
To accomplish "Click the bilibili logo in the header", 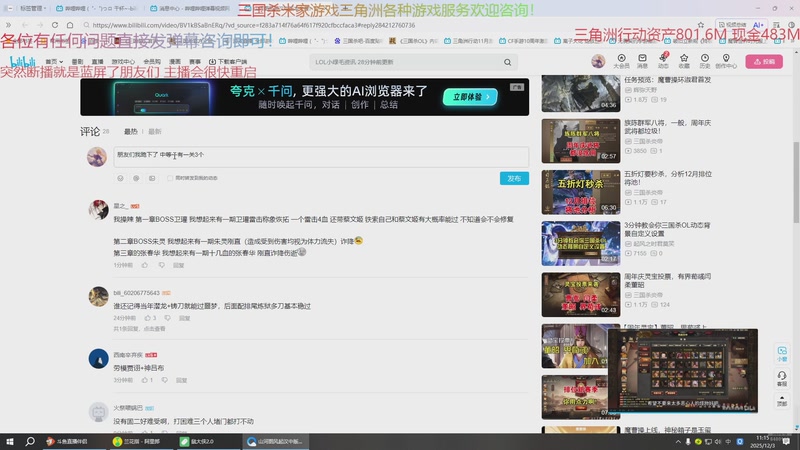I will click(23, 62).
